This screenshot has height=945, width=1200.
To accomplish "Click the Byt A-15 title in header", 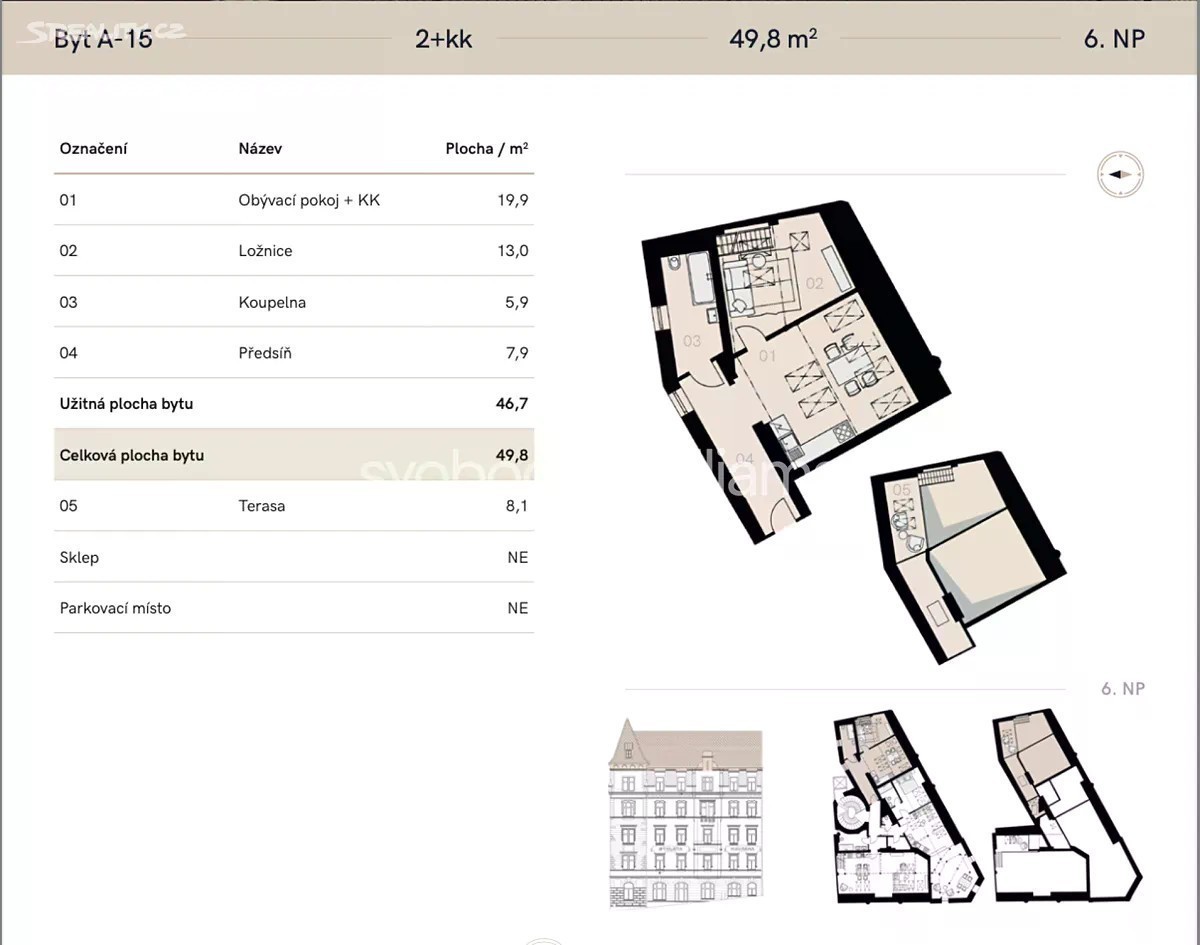I will click(x=104, y=39).
